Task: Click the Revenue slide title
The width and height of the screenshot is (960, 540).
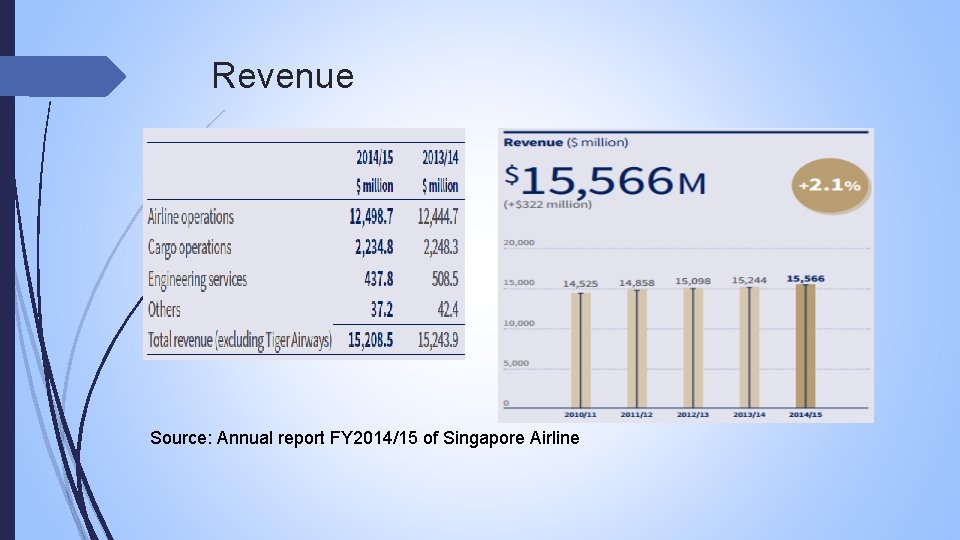Action: [x=282, y=76]
